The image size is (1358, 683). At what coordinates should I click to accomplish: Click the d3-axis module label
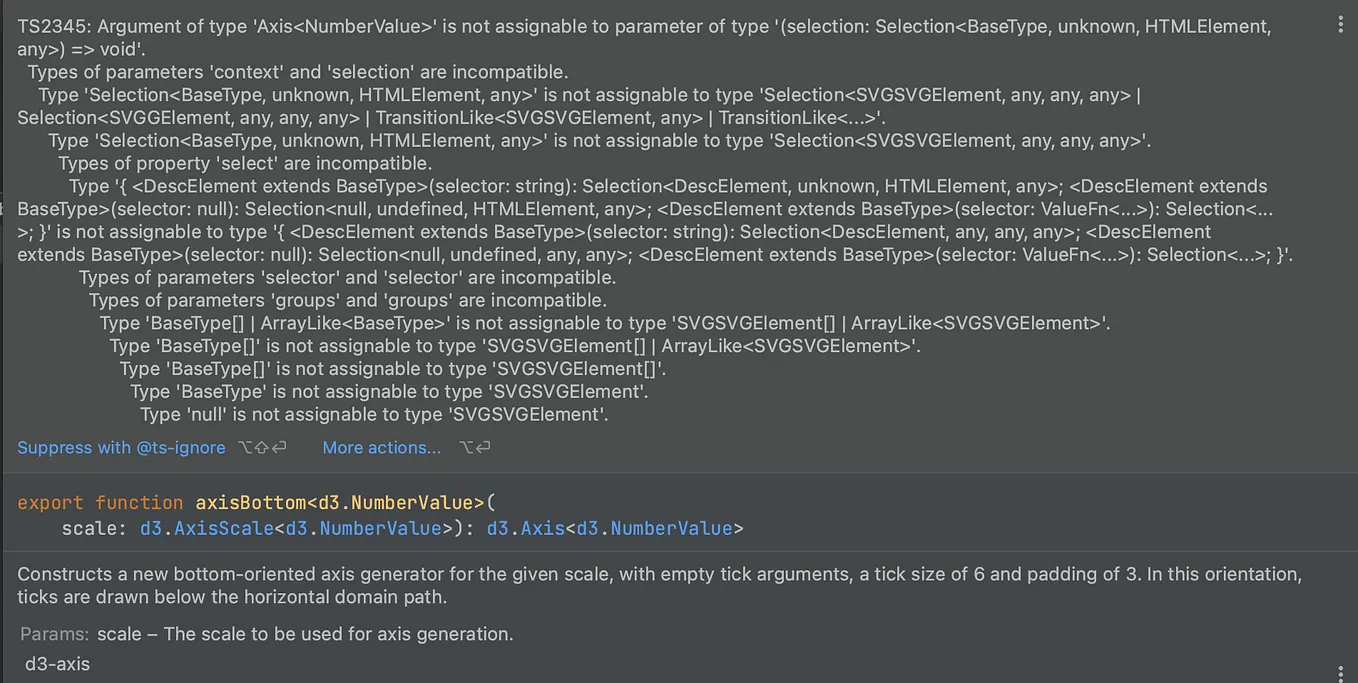point(57,664)
